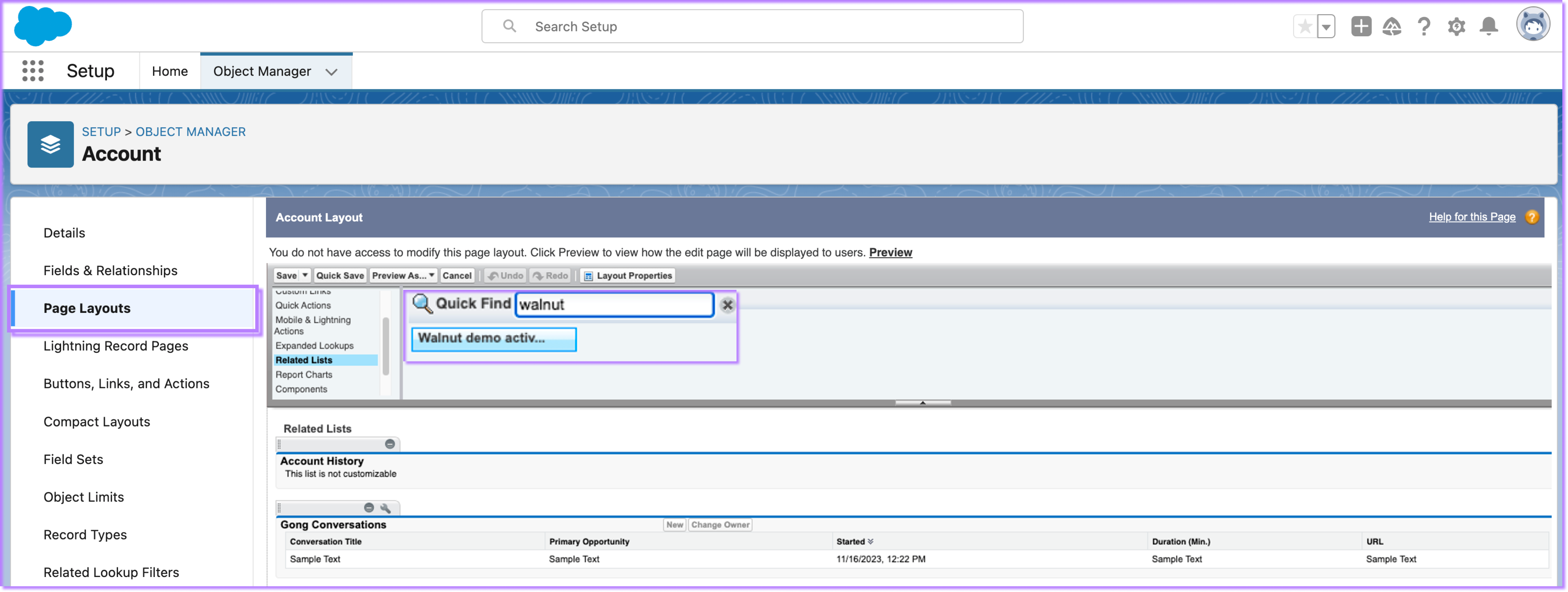
Task: Switch to the Home tab
Action: [x=170, y=71]
